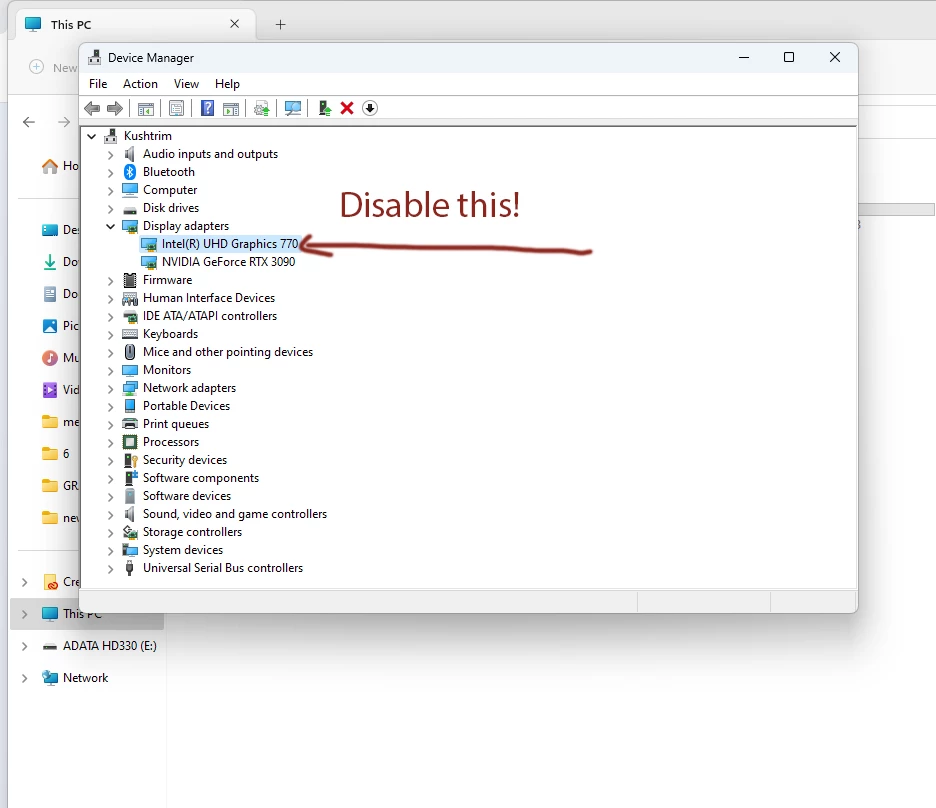Expand the Computer category
Image resolution: width=936 pixels, height=808 pixels.
(110, 191)
